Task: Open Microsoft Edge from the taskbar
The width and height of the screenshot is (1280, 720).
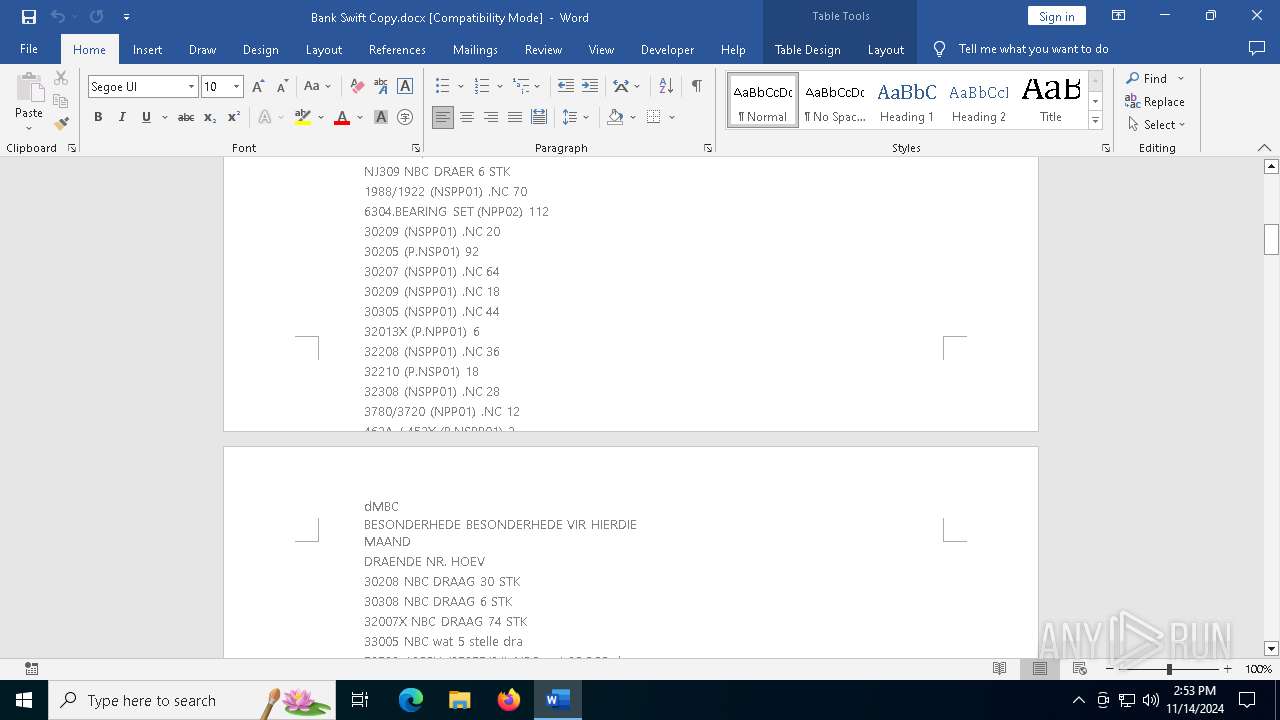Action: [x=411, y=700]
